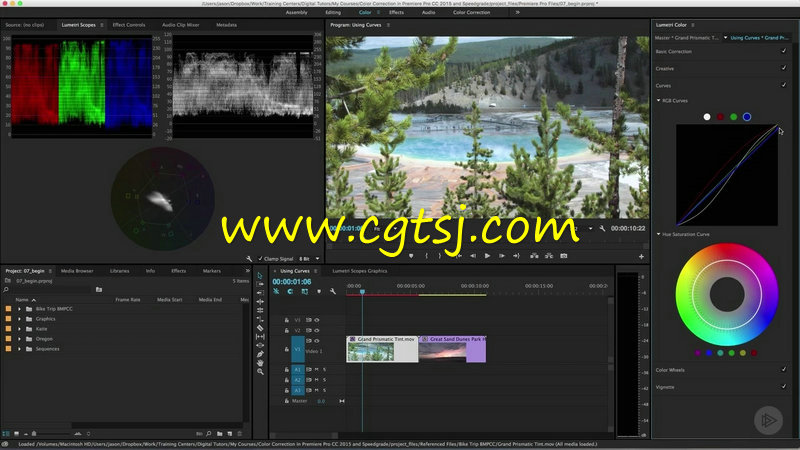The width and height of the screenshot is (800, 450).
Task: Toggle the Curves section checkbox
Action: (784, 85)
